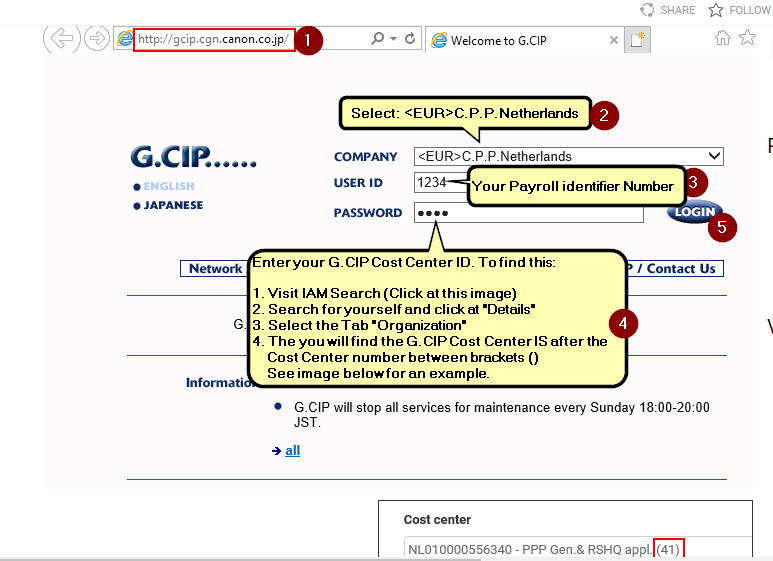Click the Home icon in browser toolbar
773x561 pixels.
(x=723, y=37)
